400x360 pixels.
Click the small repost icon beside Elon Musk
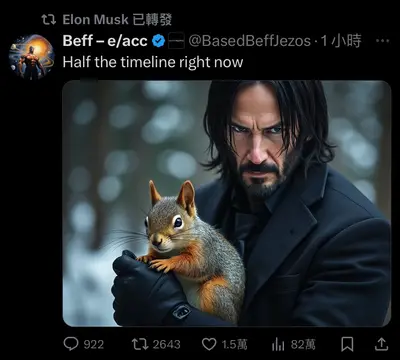[x=49, y=20]
